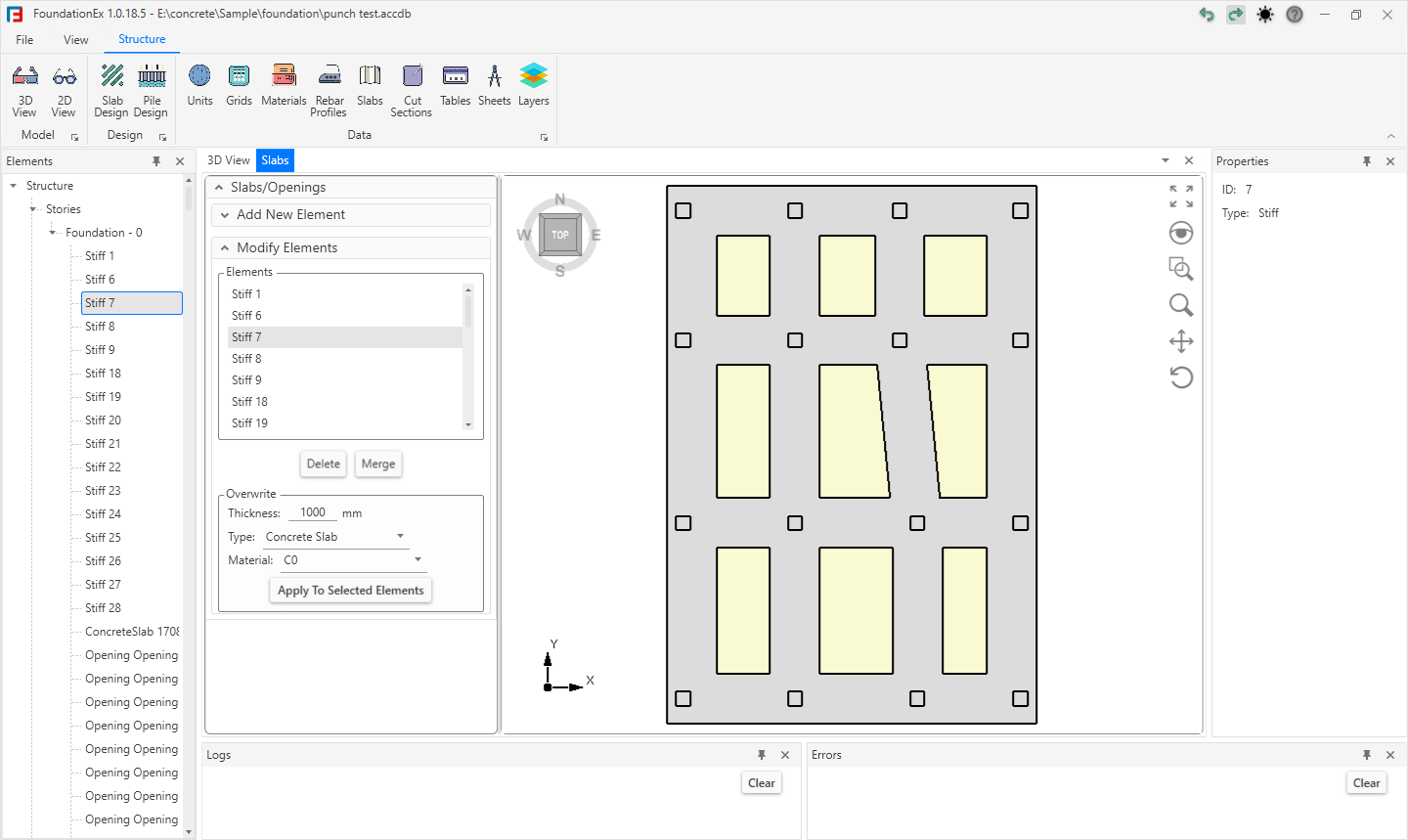The width and height of the screenshot is (1408, 840).
Task: Click the zoom extents icon in viewport
Action: (x=1181, y=197)
